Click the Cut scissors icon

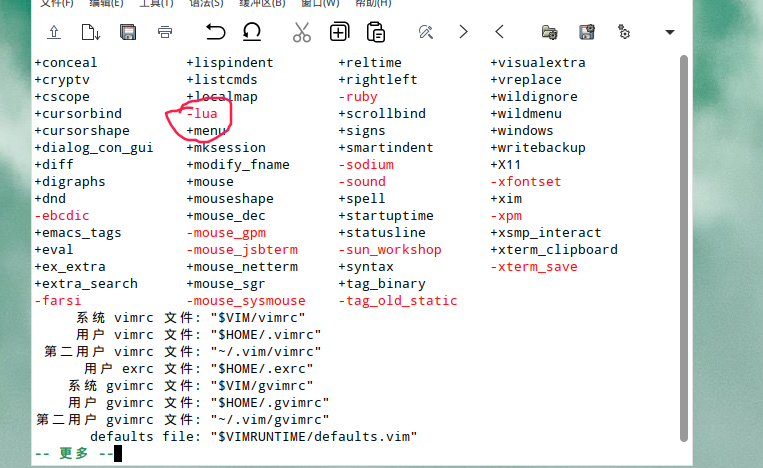coord(302,32)
